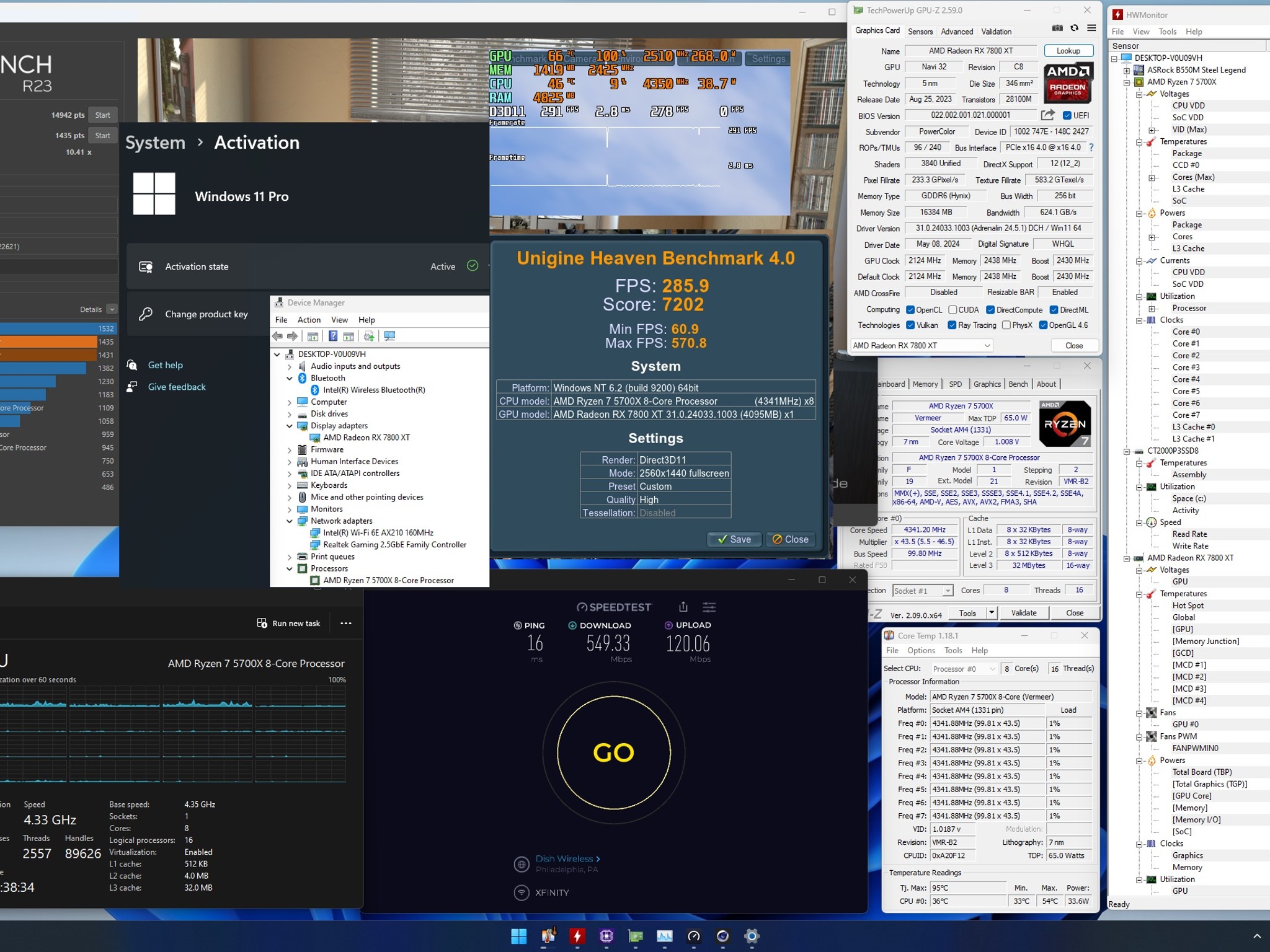The width and height of the screenshot is (1270, 952).
Task: Toggle the PhysX checkbox
Action: pyautogui.click(x=1006, y=325)
